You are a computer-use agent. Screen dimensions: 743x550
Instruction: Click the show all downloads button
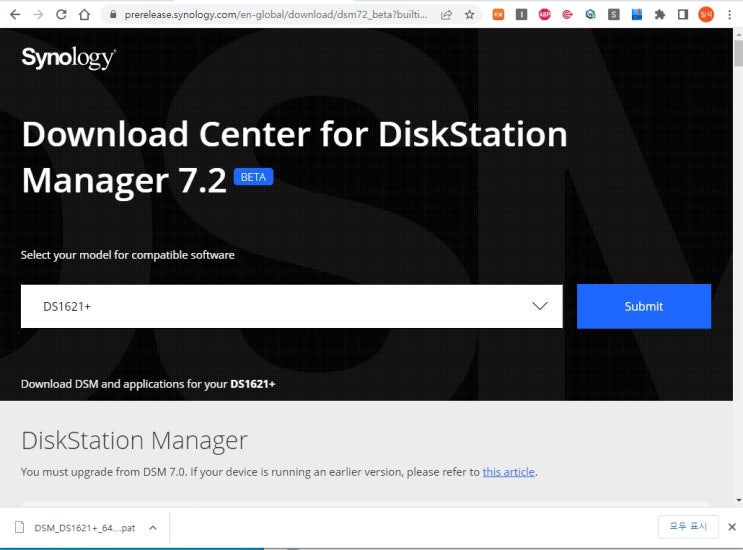[688, 526]
